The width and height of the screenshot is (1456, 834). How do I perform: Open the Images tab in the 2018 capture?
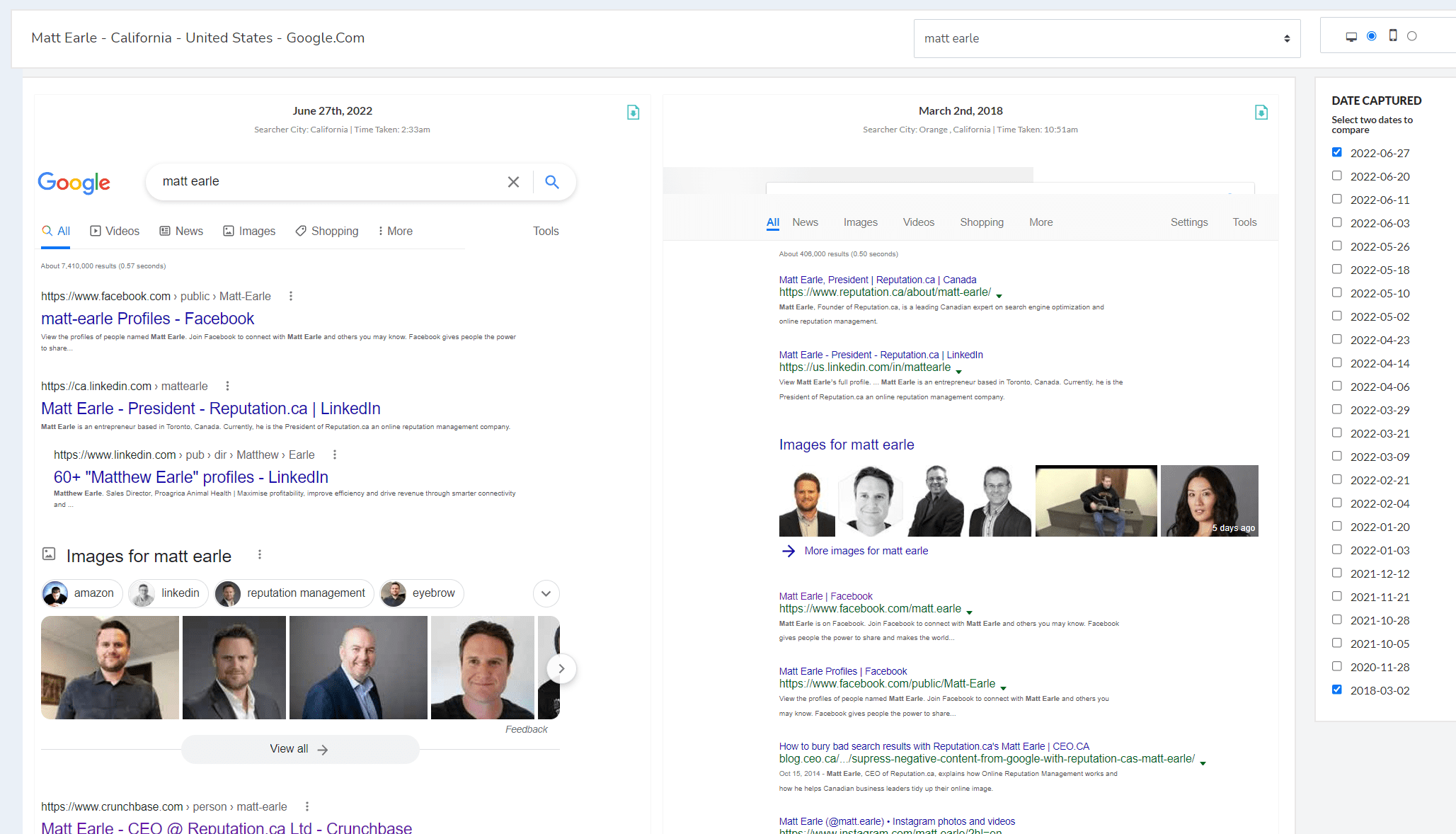coord(860,222)
